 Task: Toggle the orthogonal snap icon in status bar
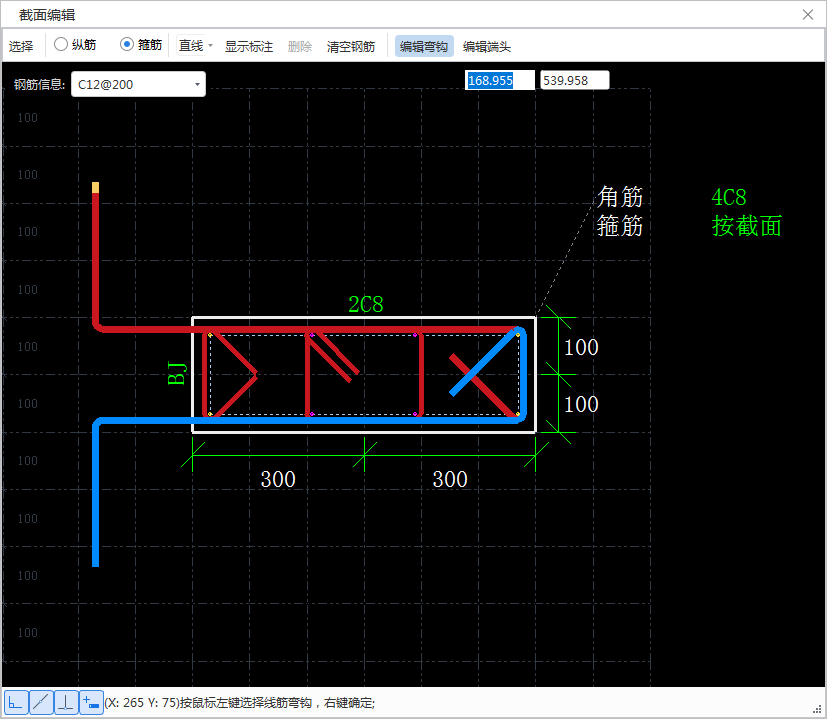pyautogui.click(x=16, y=703)
